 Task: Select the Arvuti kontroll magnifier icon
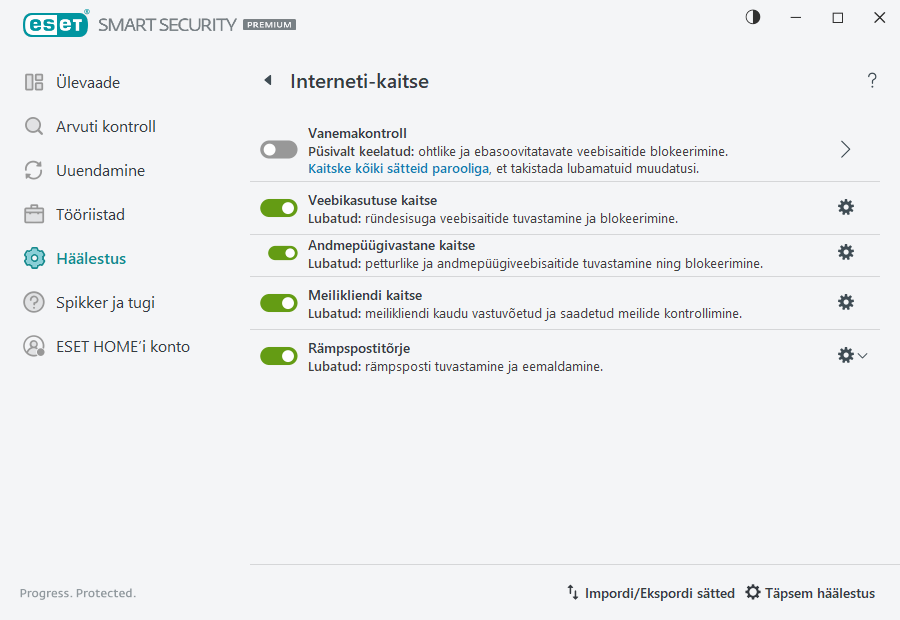(x=34, y=126)
